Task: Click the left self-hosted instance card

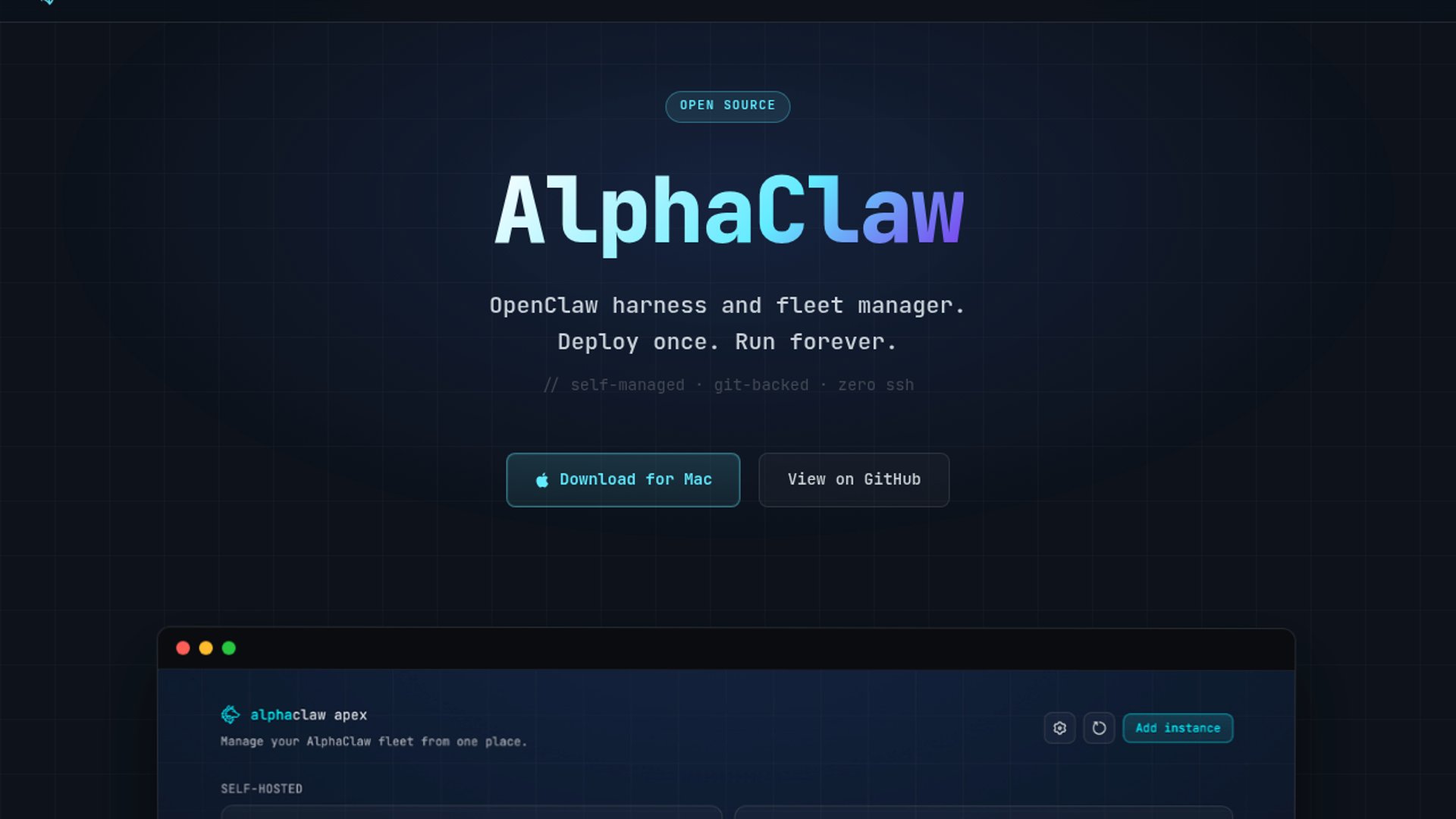Action: coord(471,812)
